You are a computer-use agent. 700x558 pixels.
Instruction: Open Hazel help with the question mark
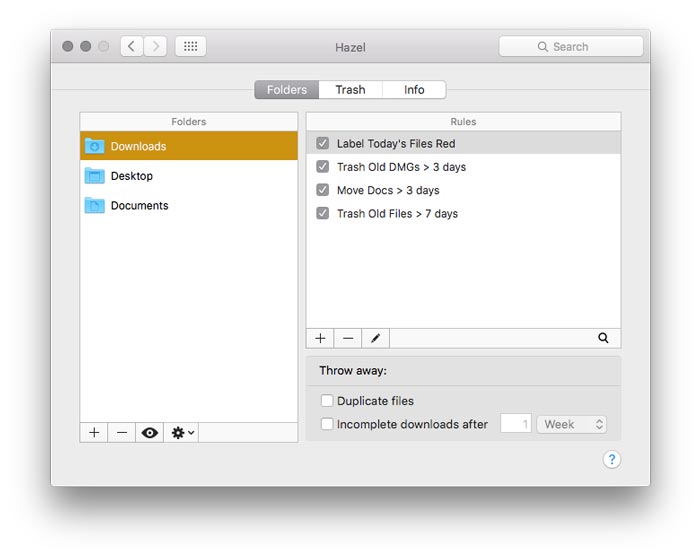point(612,459)
